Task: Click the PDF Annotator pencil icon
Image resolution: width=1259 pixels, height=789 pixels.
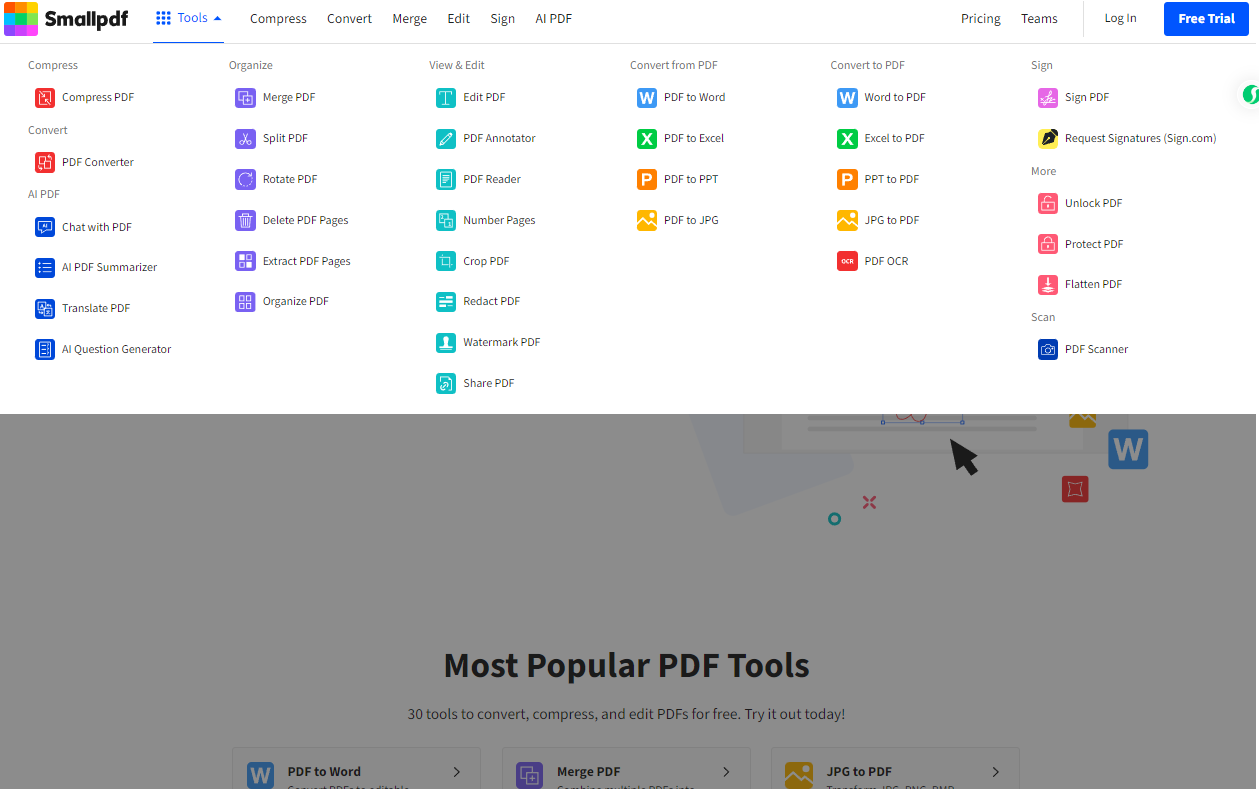Action: point(446,138)
